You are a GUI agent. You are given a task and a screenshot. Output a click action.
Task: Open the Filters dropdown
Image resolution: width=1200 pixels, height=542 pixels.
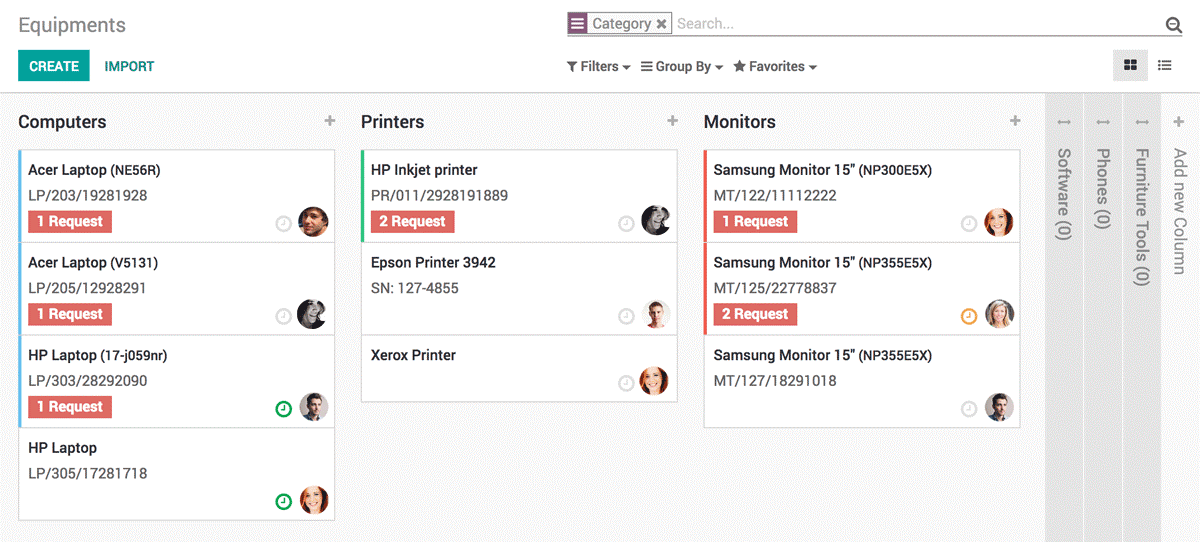(x=598, y=67)
